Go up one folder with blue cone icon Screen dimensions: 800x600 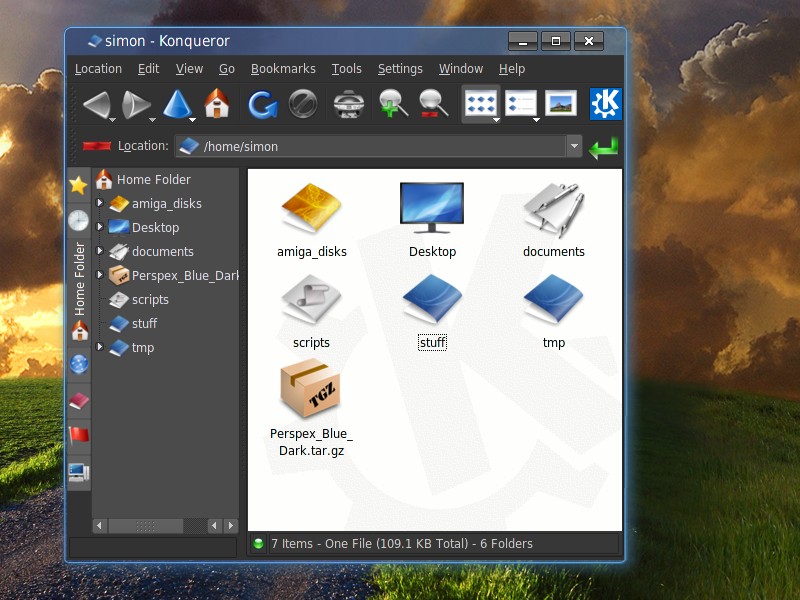point(177,104)
